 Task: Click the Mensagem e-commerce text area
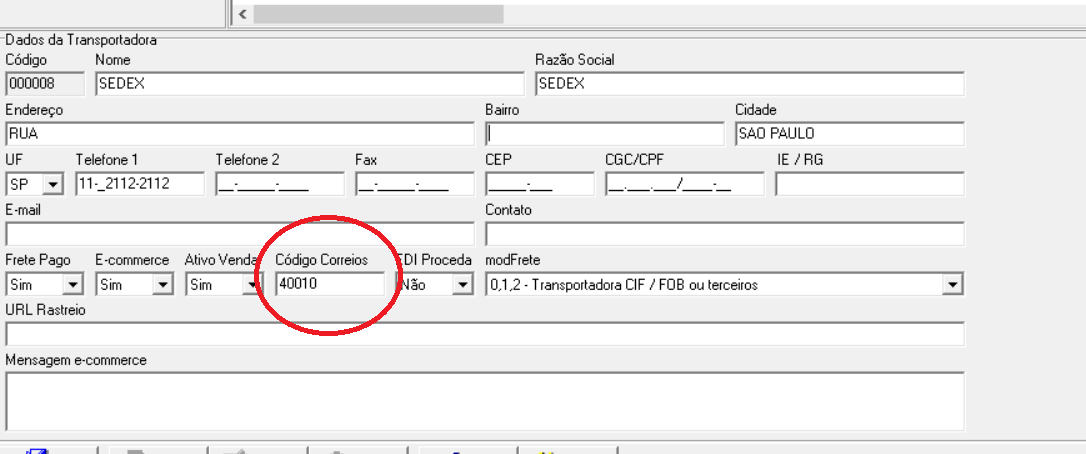pos(485,401)
